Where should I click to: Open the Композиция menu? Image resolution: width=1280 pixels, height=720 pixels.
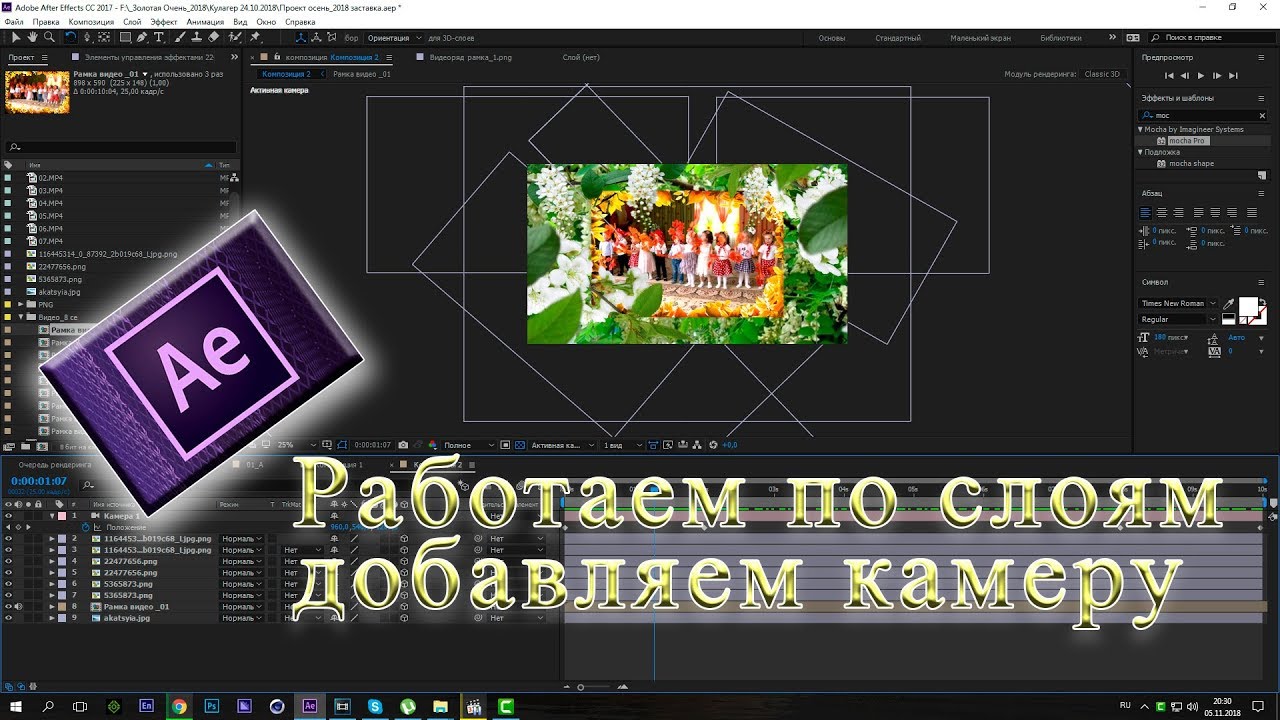[91, 22]
